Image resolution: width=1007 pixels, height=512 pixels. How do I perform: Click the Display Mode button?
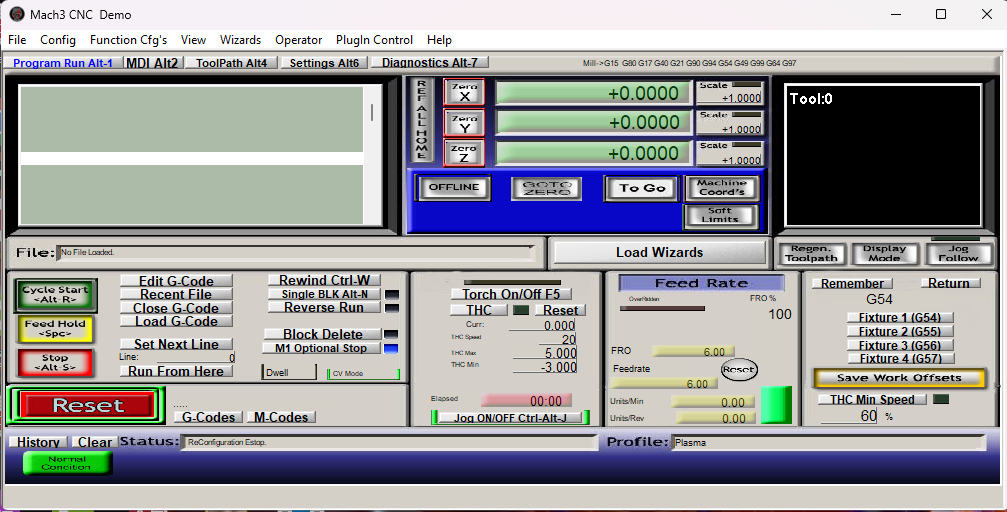(884, 254)
